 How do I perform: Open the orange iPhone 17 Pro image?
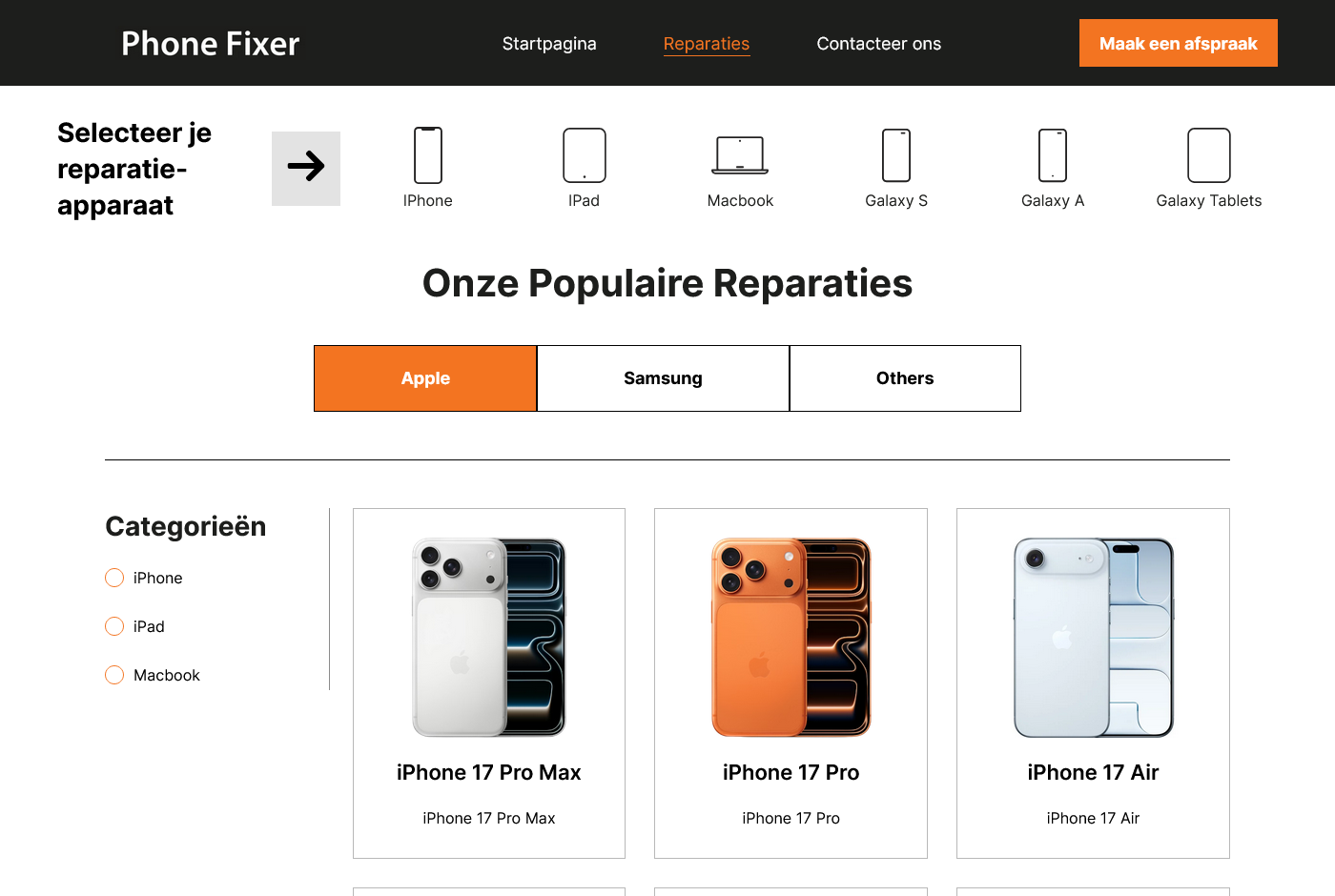[x=791, y=638]
